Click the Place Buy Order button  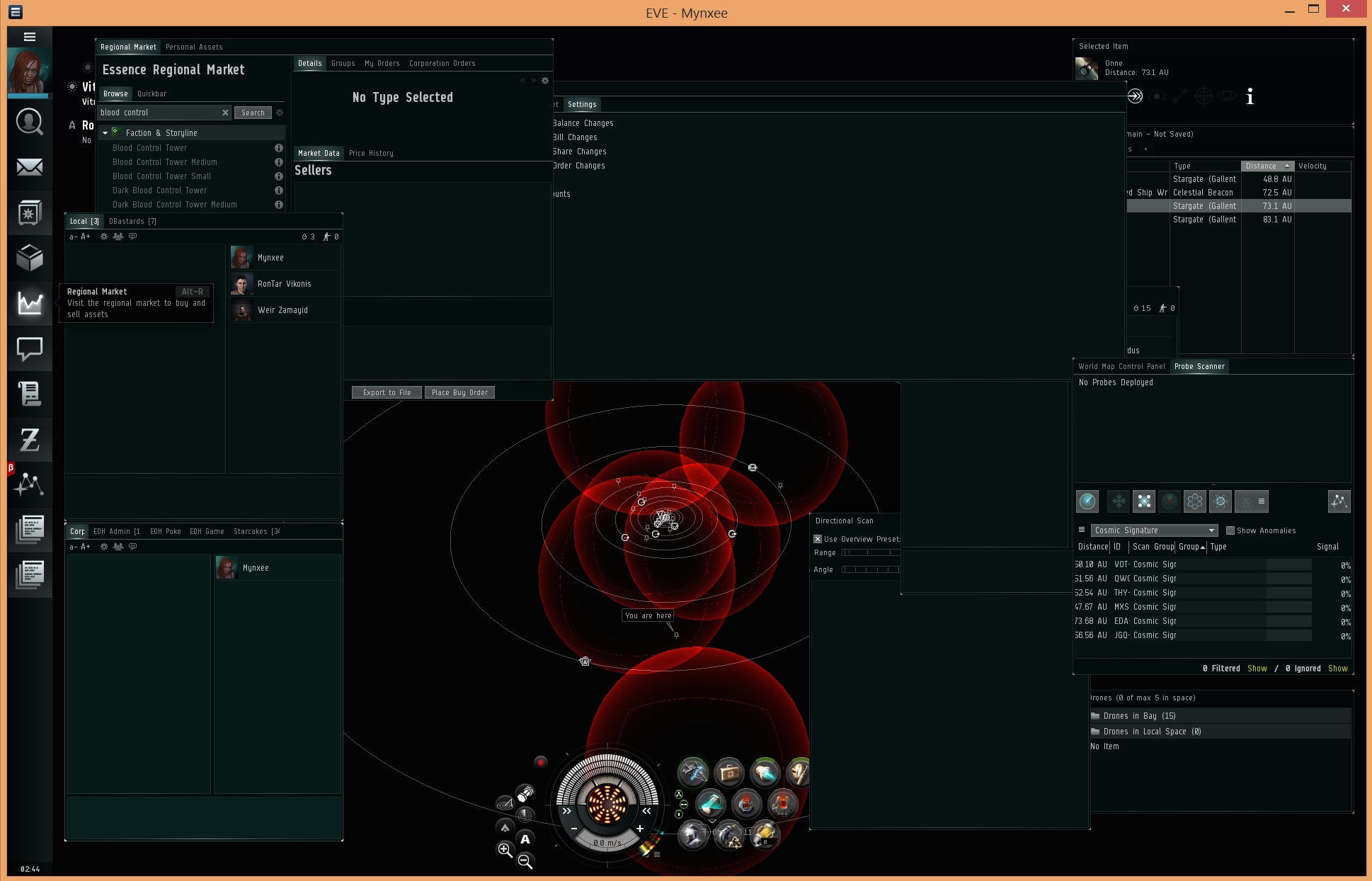(x=459, y=392)
